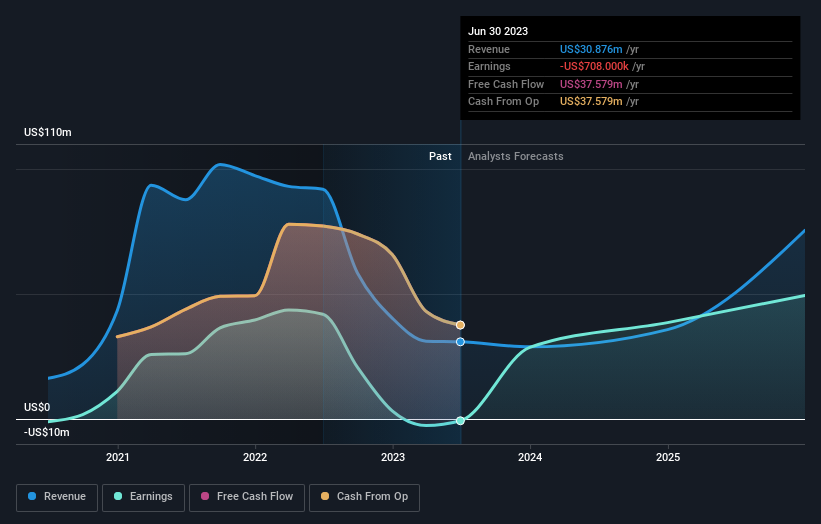Screen dimensions: 821x524
Task: Click the orange Cash From Op data point marker
Action: (x=460, y=325)
